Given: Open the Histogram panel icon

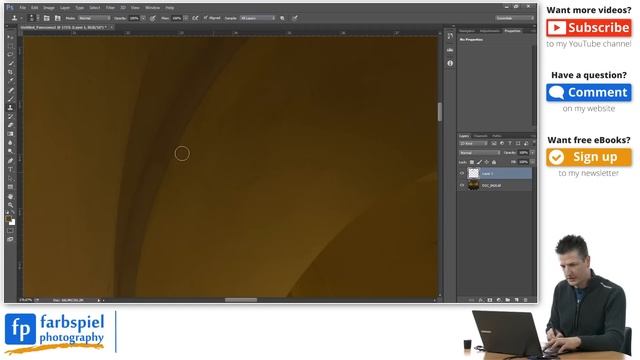Looking at the screenshot, I should 450,50.
